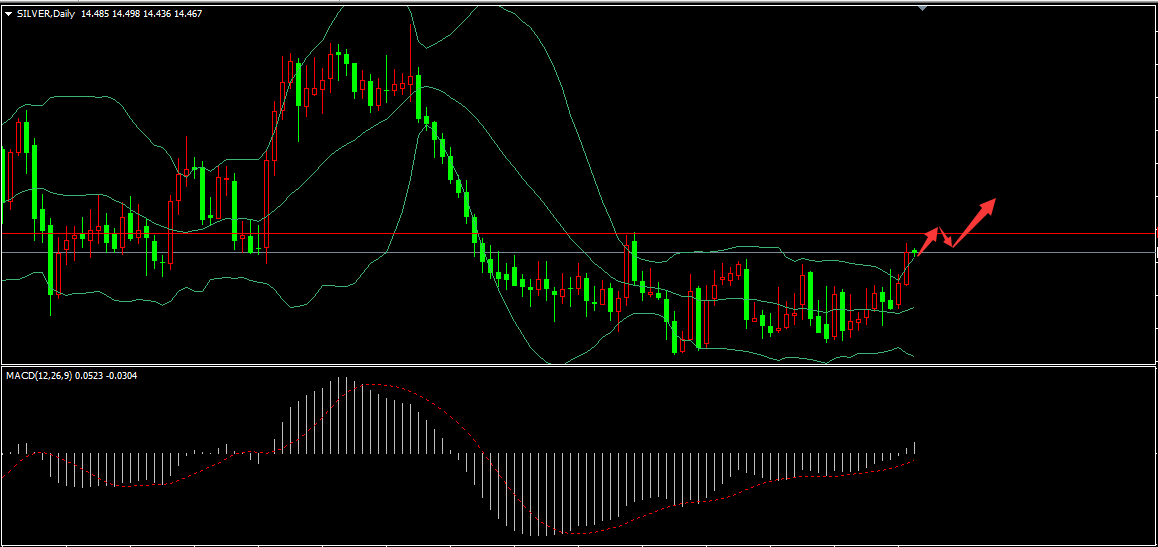This screenshot has width=1158, height=547.
Task: Click the SILVER,Daily chart title text
Action: (x=46, y=14)
